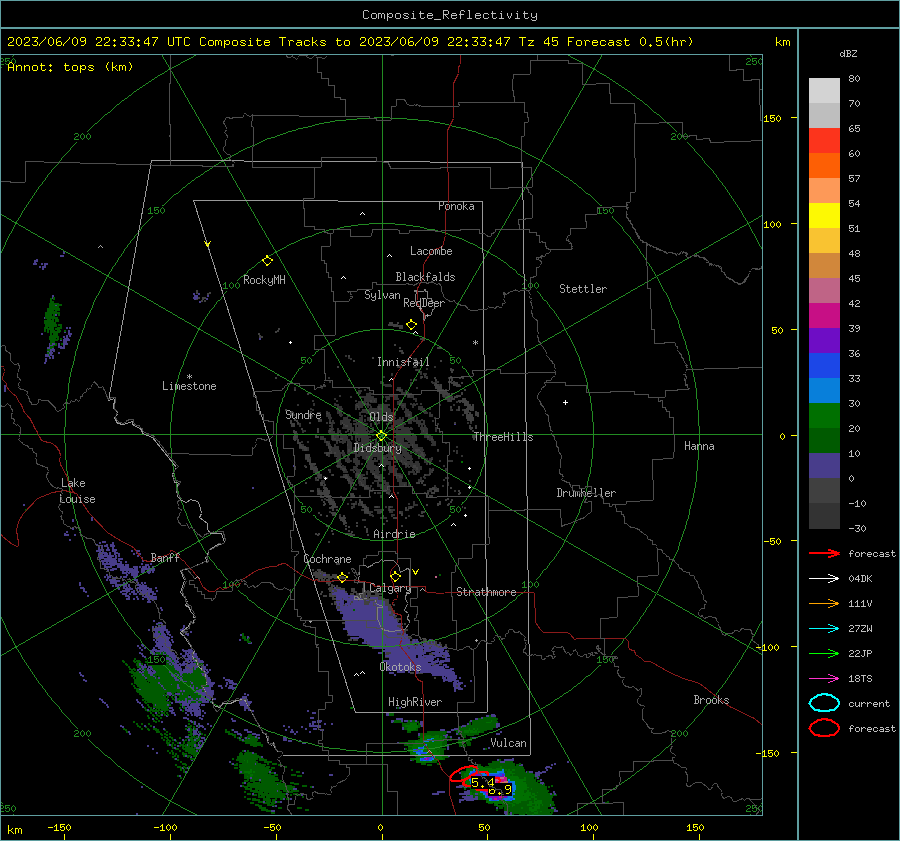Viewport: 900px width, 841px height.
Task: Click the magenta 18TS arrow legend icon
Action: pyautogui.click(x=824, y=679)
